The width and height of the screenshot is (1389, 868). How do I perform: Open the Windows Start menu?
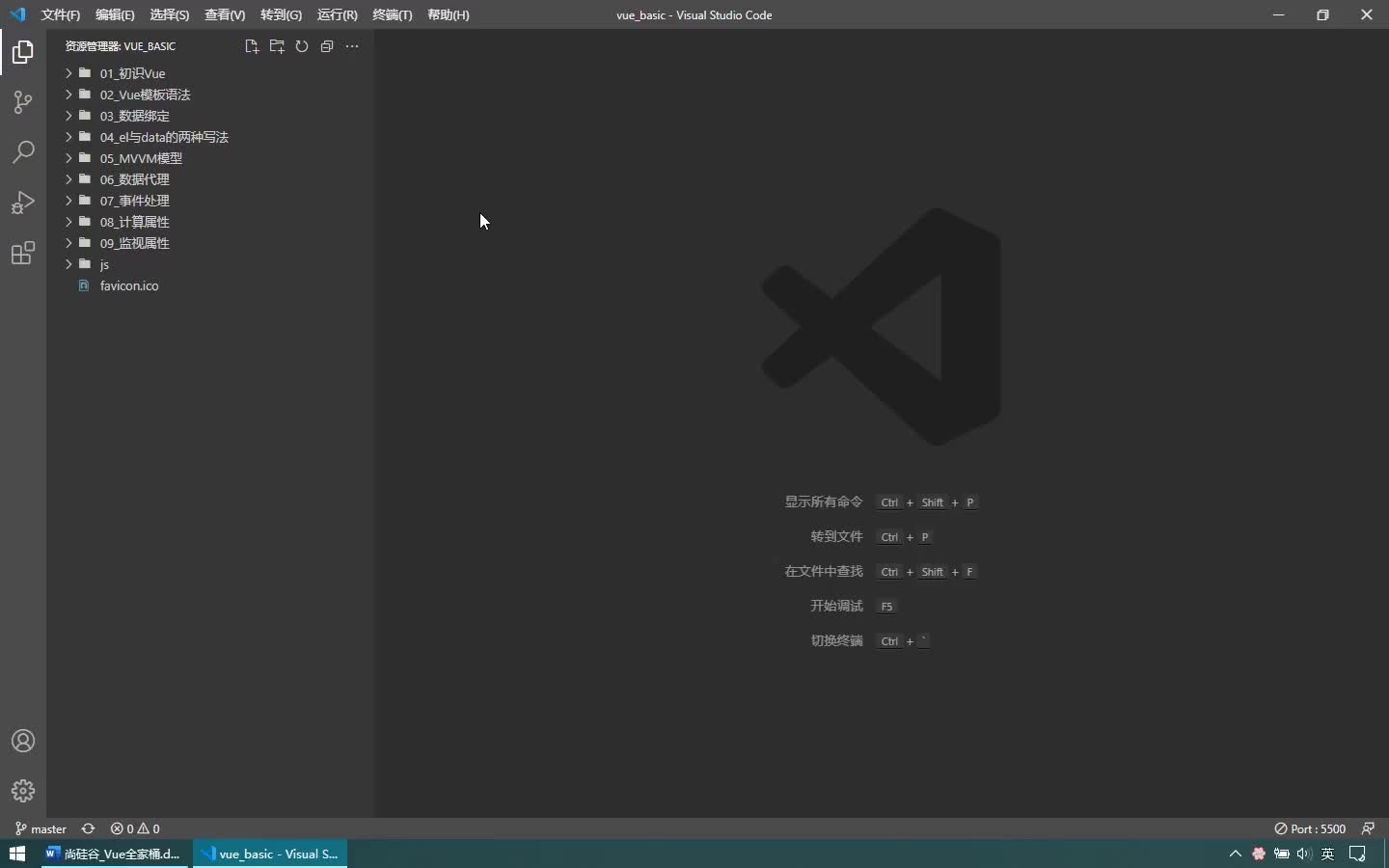point(17,854)
